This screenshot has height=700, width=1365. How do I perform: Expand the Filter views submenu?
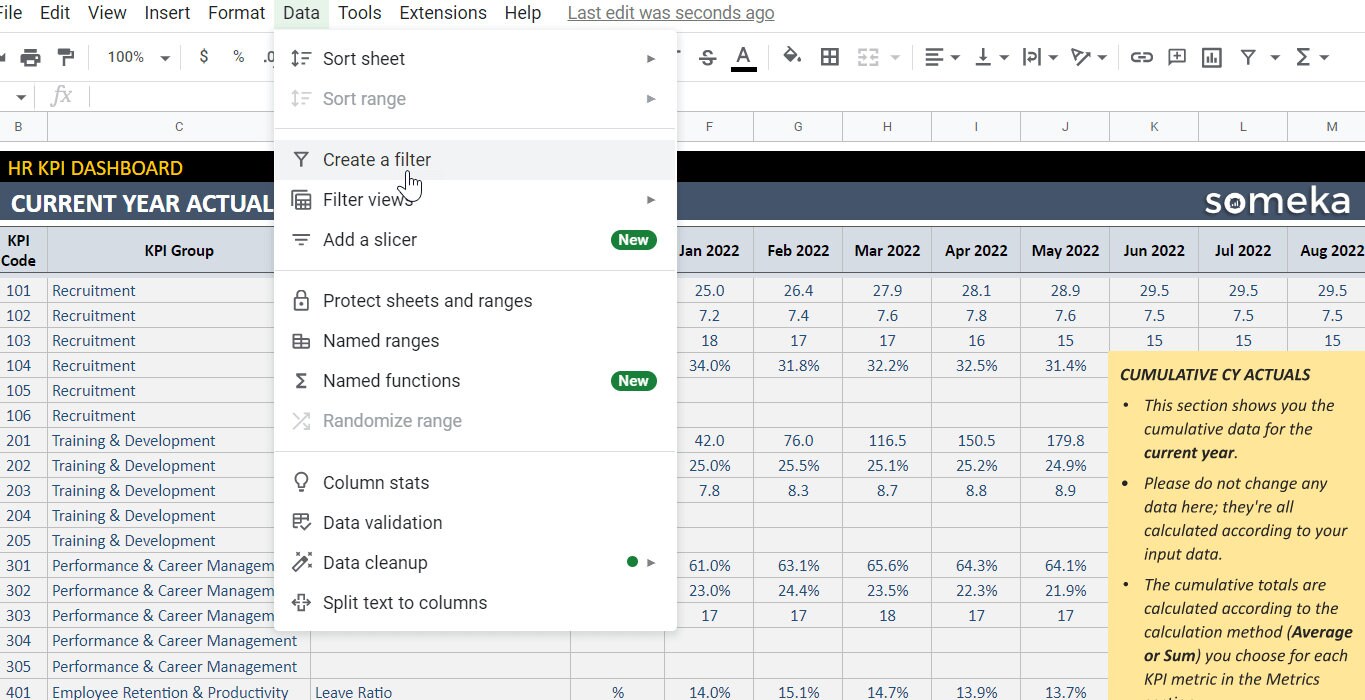[x=475, y=200]
